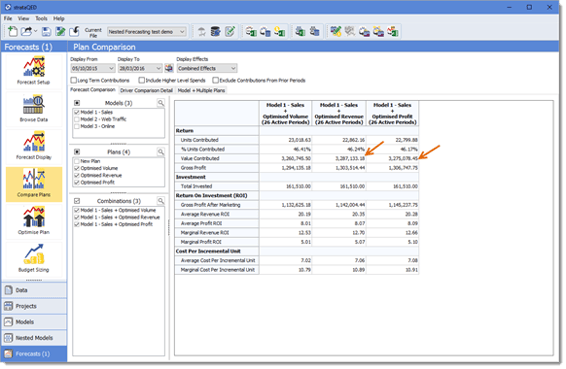
Task: Open the Help menu
Action: coord(58,18)
